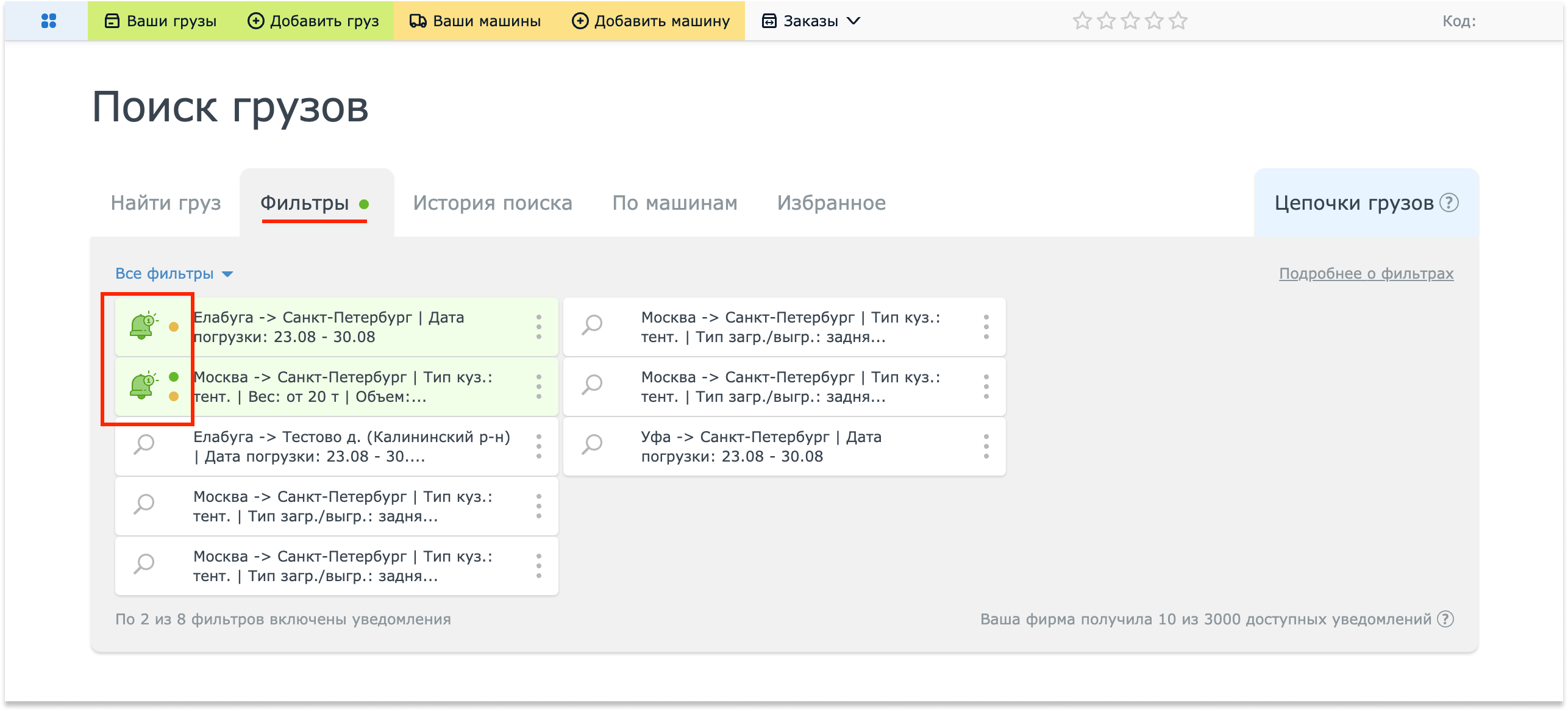Open options menu for Уфа -> Санкт-Петербург filter
This screenshot has width=1568, height=711.
pos(986,446)
